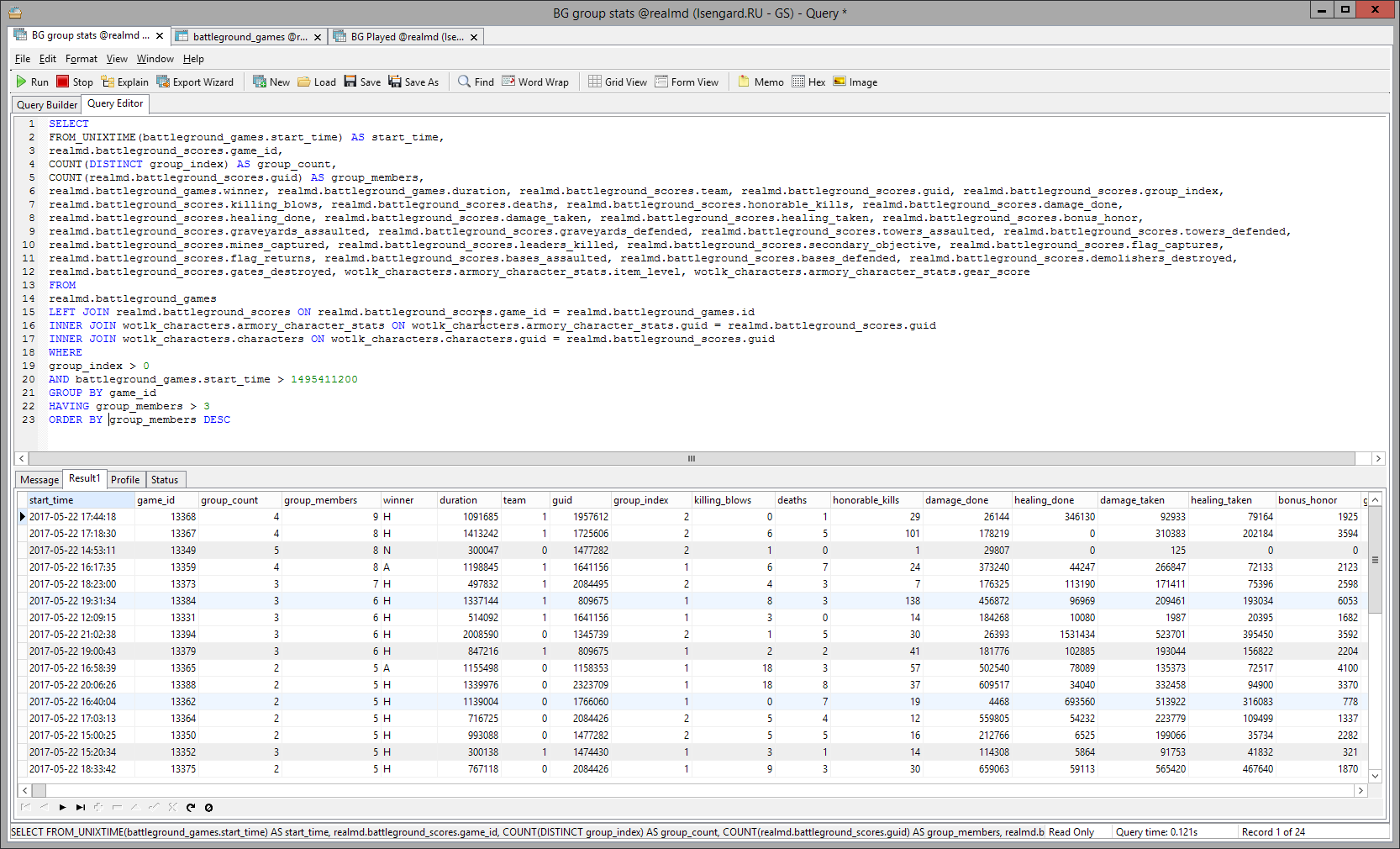
Task: Close the battleground_games tab
Action: (318, 37)
